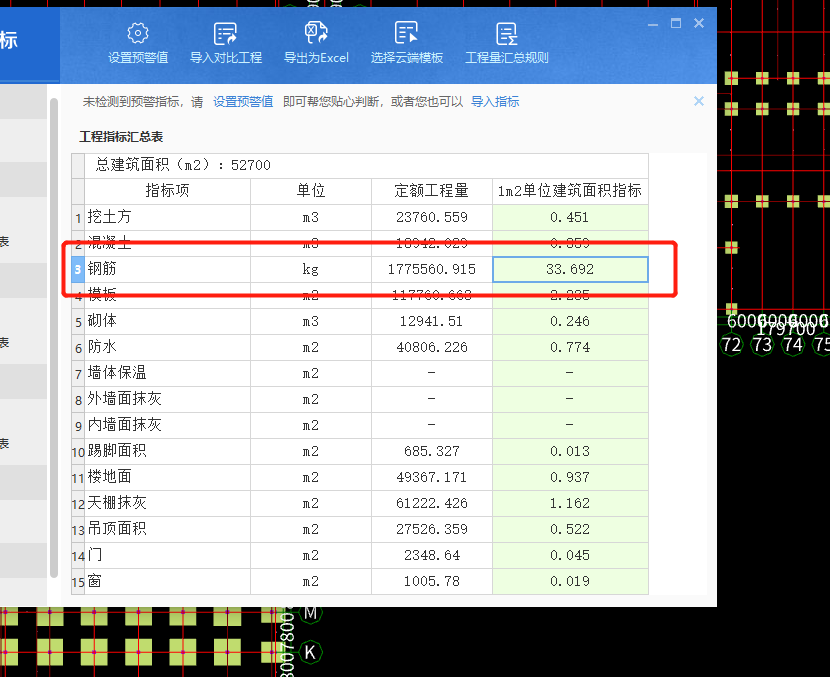Select the 门 row cell
Image resolution: width=830 pixels, height=677 pixels.
coord(167,555)
